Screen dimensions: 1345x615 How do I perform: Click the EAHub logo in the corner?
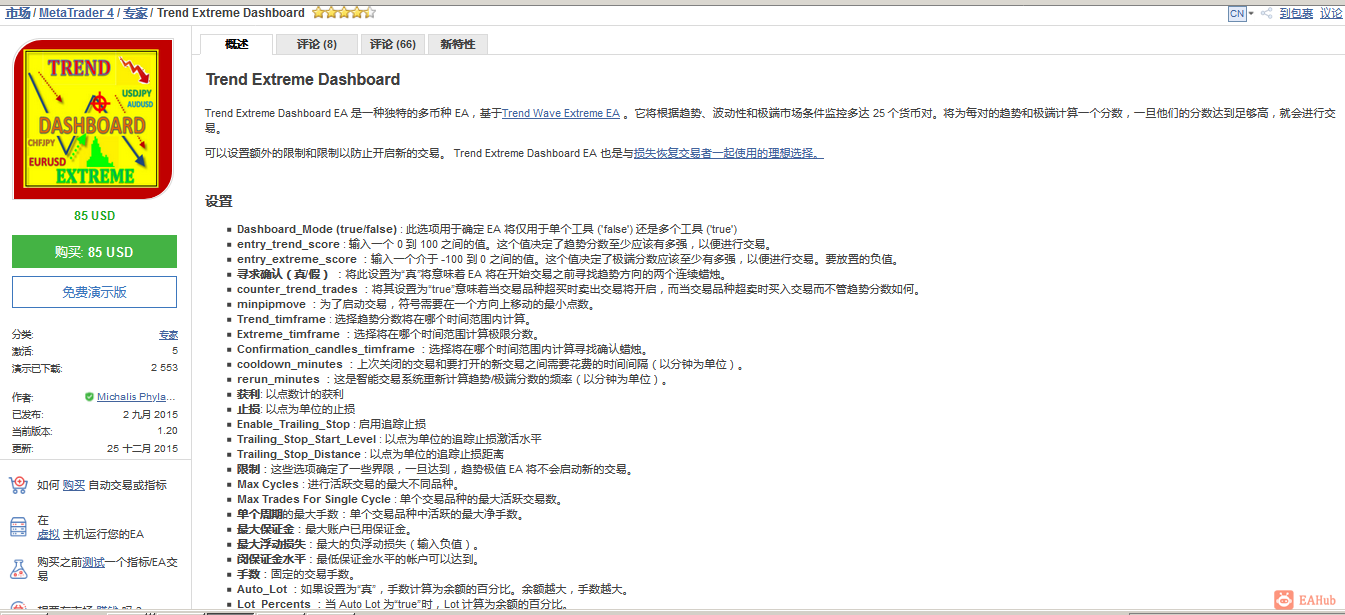tap(1305, 599)
